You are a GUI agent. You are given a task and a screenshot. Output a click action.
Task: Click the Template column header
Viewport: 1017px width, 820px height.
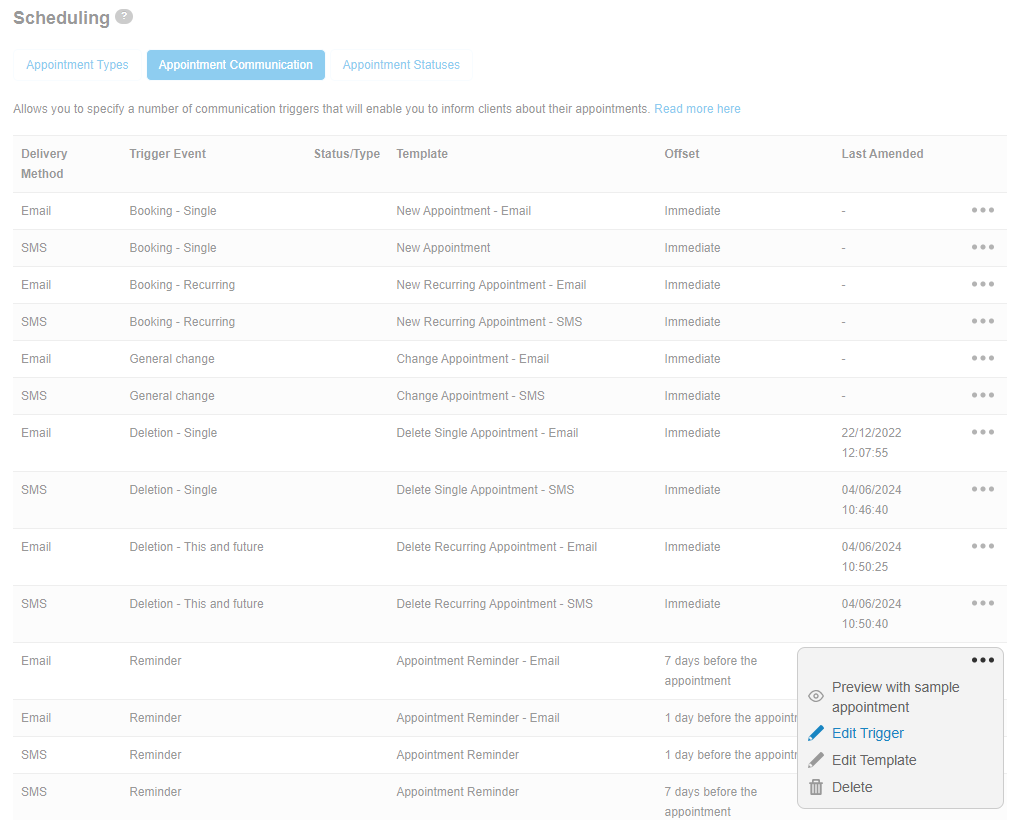[x=422, y=154]
